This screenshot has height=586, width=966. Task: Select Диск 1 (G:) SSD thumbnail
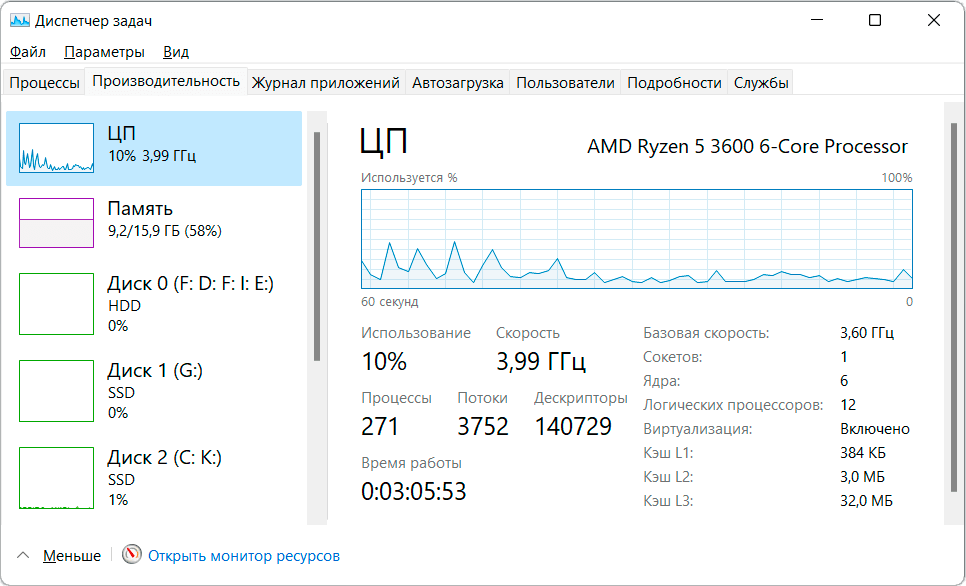click(56, 391)
